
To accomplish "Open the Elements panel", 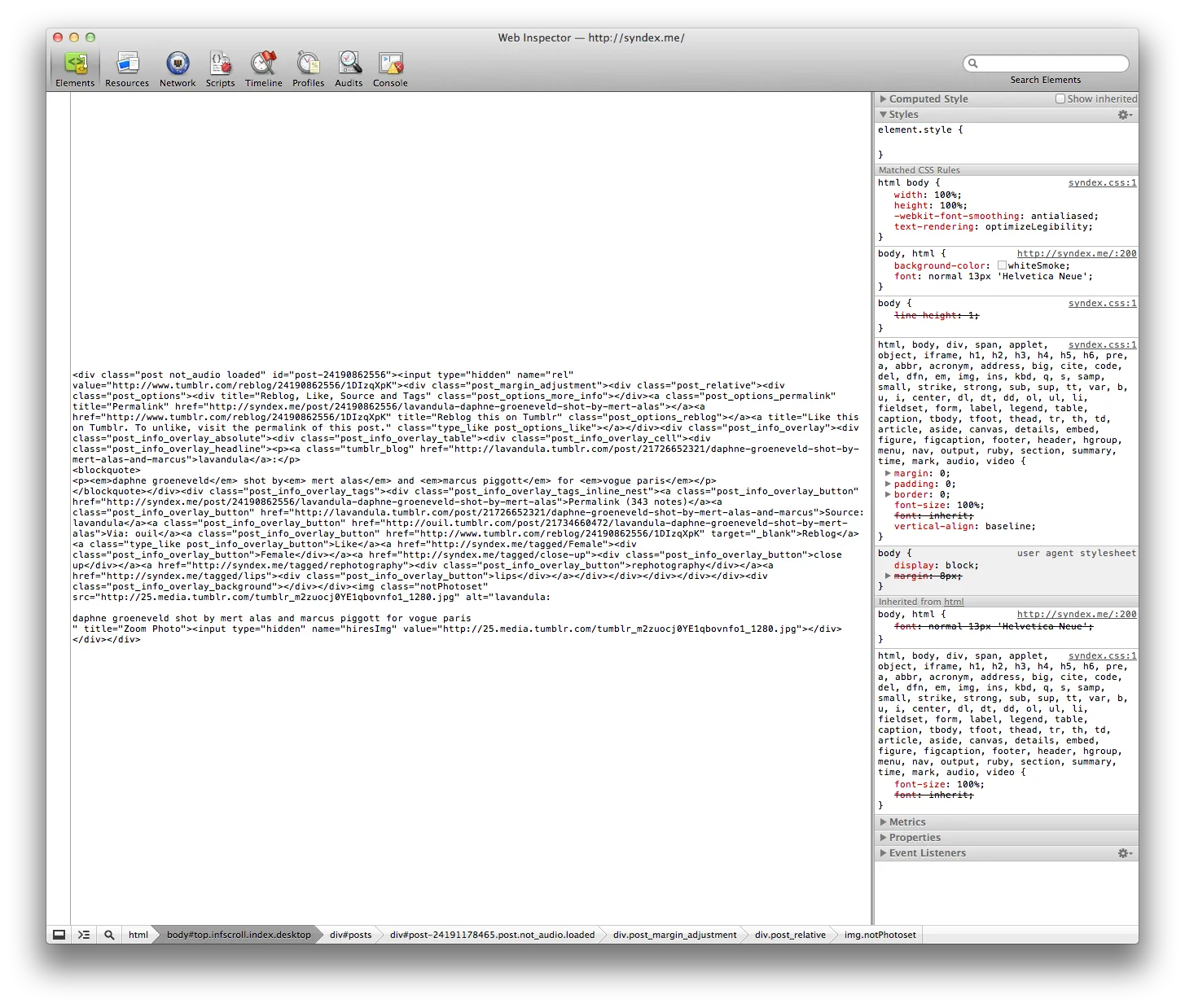I will click(x=75, y=69).
